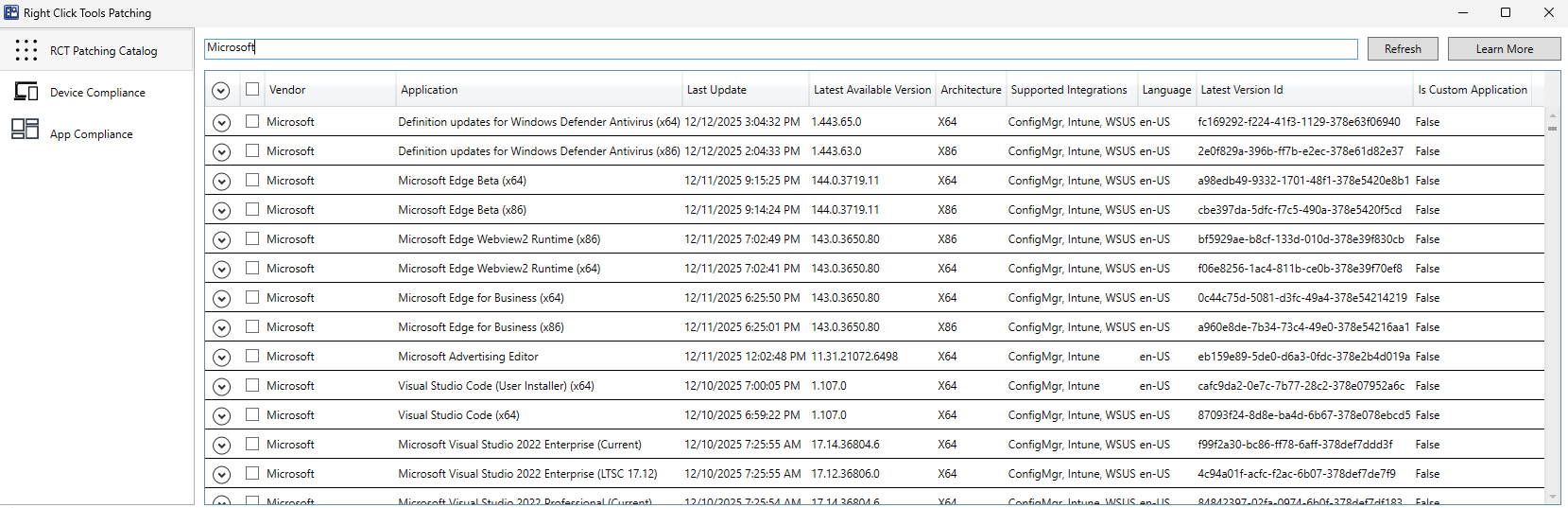Sort by Latest Available Version header
This screenshot has width=1568, height=508.
click(872, 90)
